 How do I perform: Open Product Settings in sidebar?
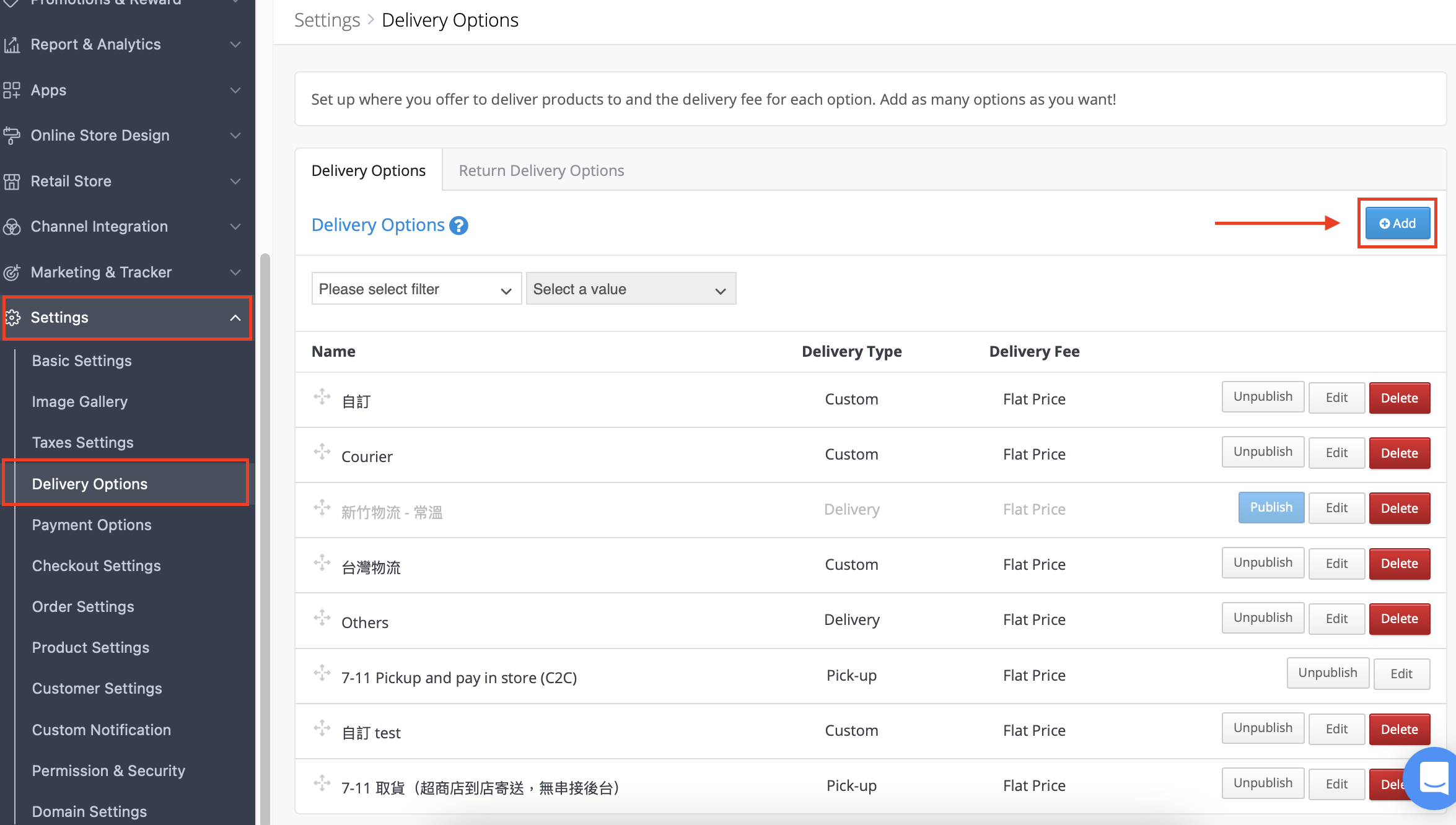click(91, 647)
